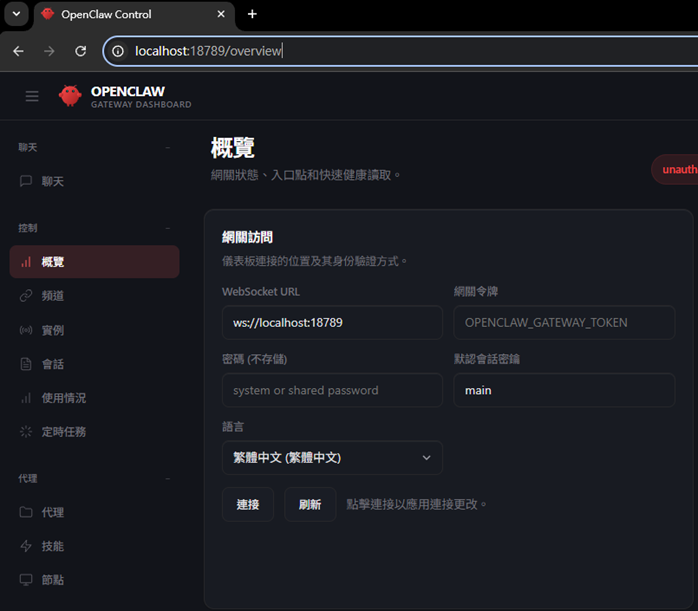Screen dimensions: 698x611
Task: Click the OpenClaw red logo icon
Action: (70, 96)
